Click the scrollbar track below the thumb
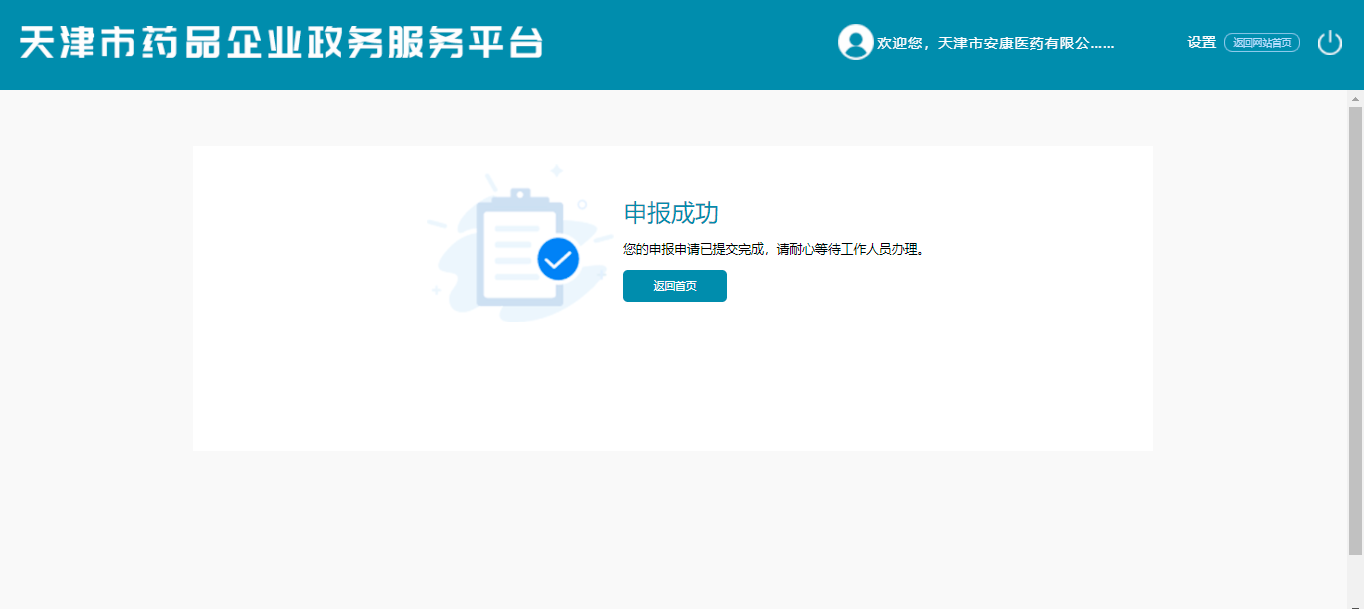This screenshot has width=1364, height=609. 1355,580
